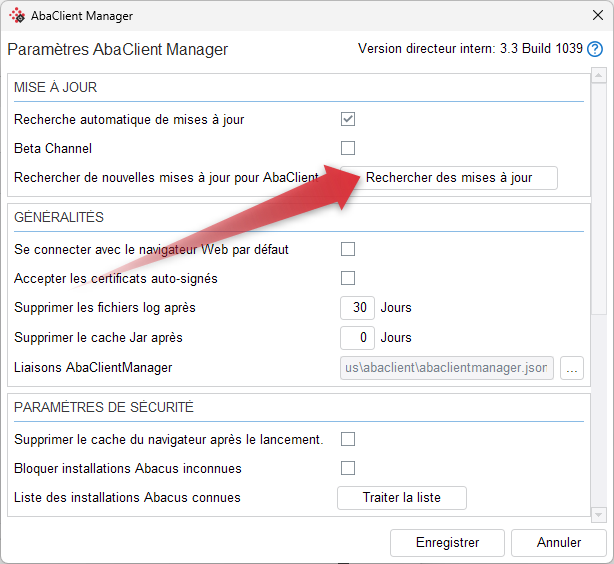Click 'Recherche automatique de mises à jour' label
This screenshot has height=564, width=614.
(x=129, y=119)
